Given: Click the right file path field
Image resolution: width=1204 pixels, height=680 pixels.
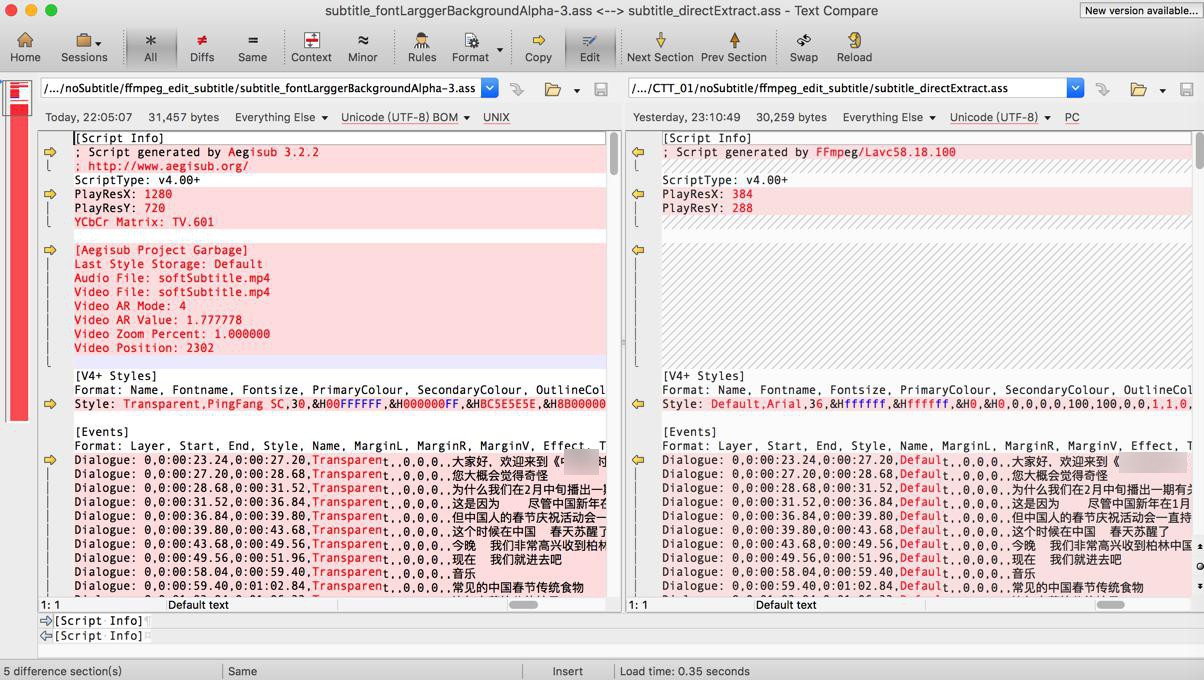Looking at the screenshot, I should tap(848, 88).
